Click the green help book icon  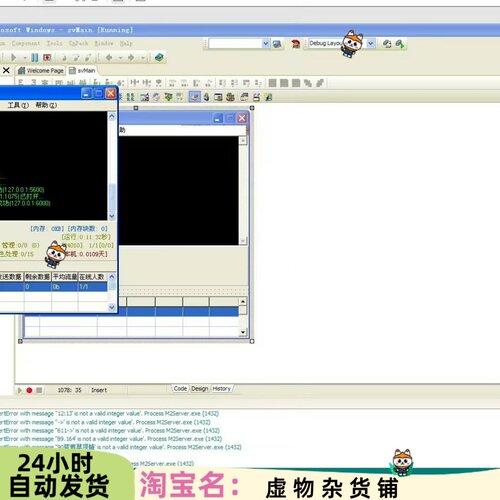point(159,57)
